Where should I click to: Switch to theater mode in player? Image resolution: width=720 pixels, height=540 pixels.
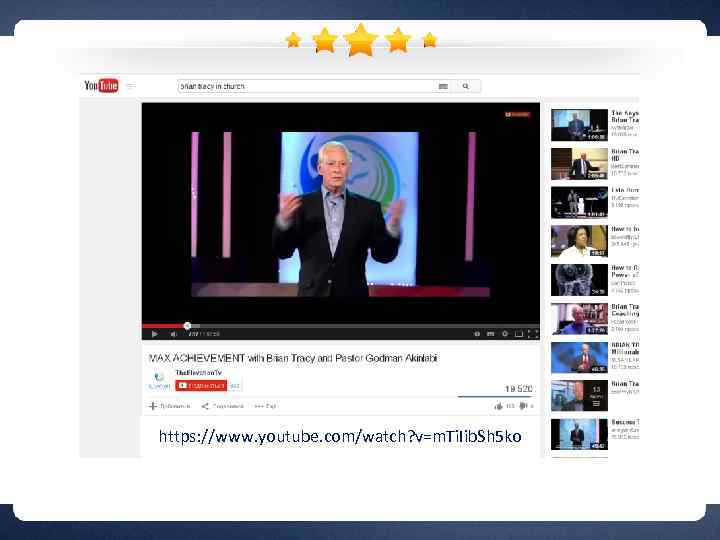pyautogui.click(x=519, y=334)
